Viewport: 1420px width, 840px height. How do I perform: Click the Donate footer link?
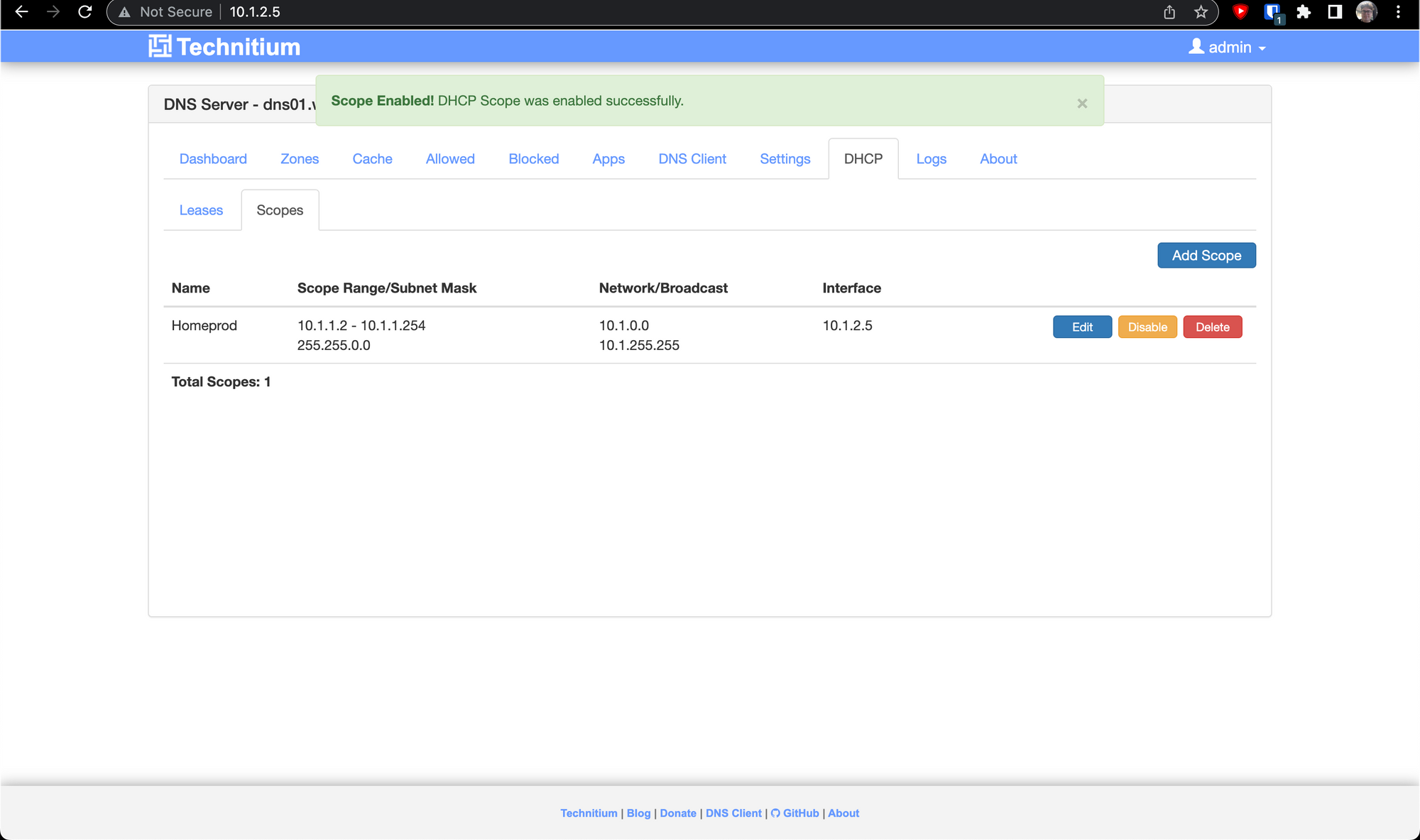(678, 813)
